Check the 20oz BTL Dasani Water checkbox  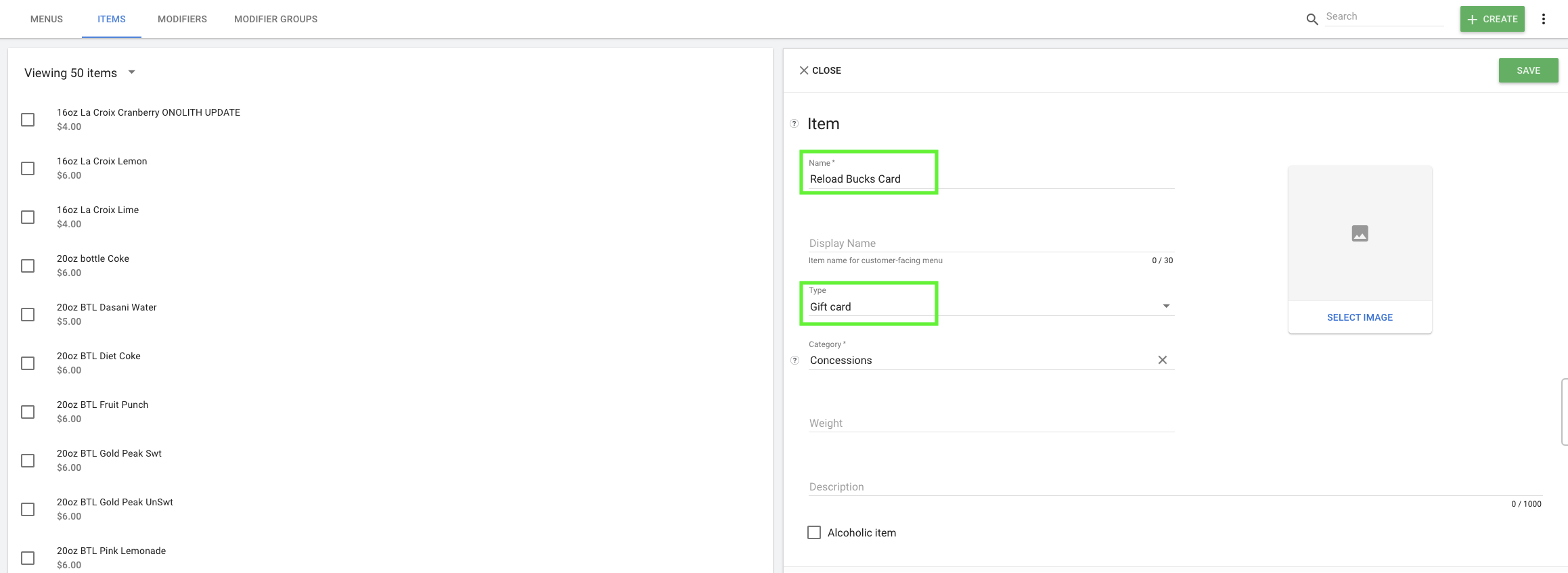click(28, 315)
